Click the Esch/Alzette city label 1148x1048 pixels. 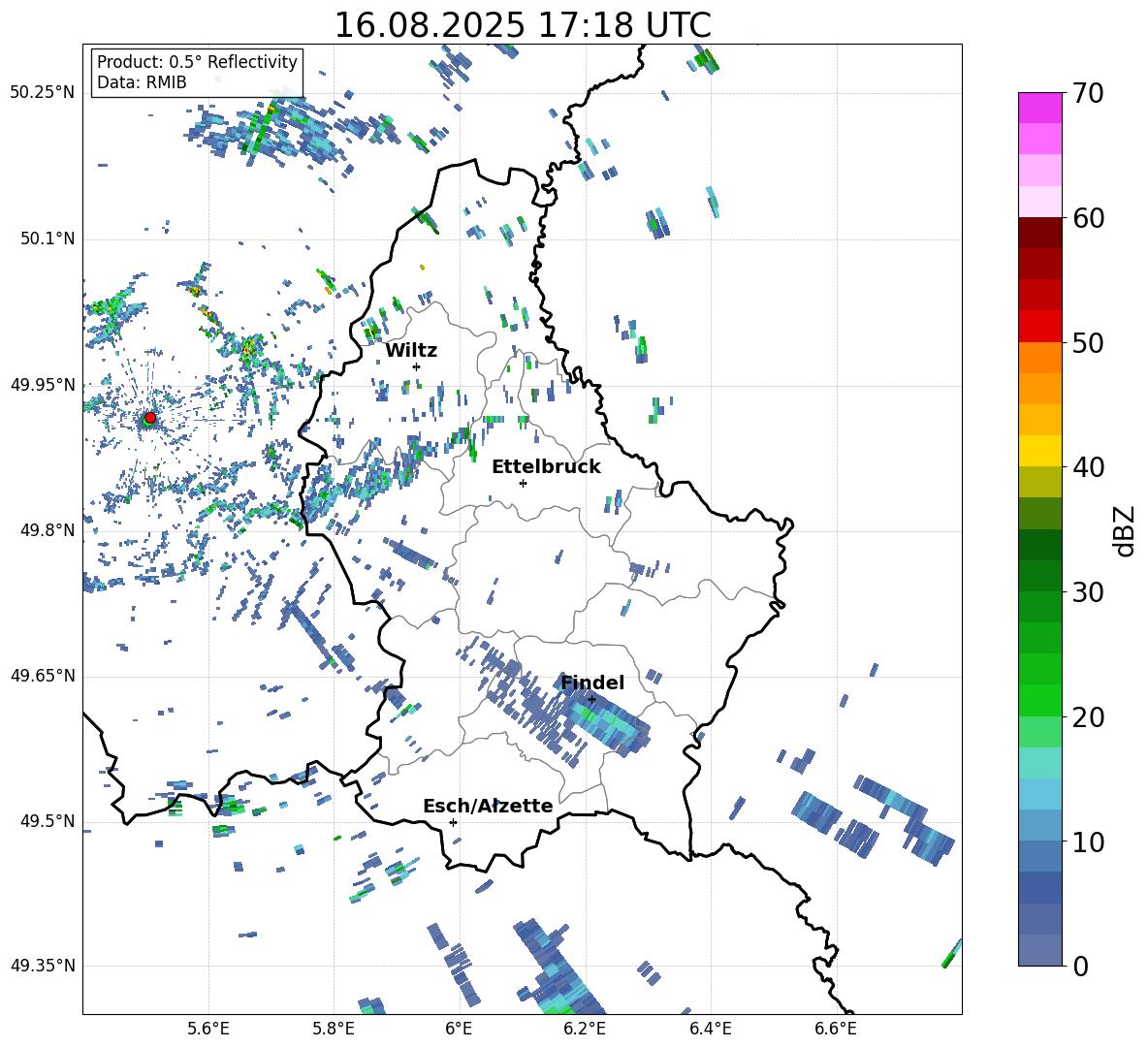(x=488, y=807)
